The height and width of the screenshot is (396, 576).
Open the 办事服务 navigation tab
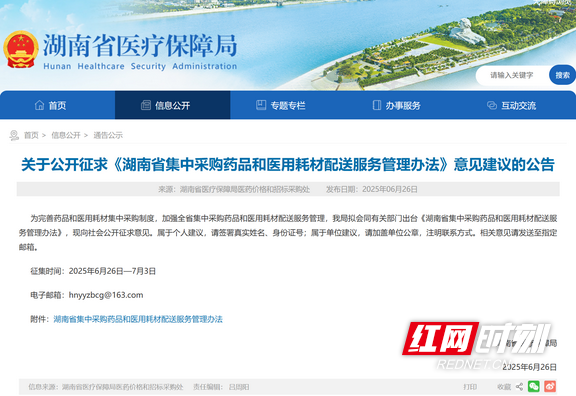[403, 105]
